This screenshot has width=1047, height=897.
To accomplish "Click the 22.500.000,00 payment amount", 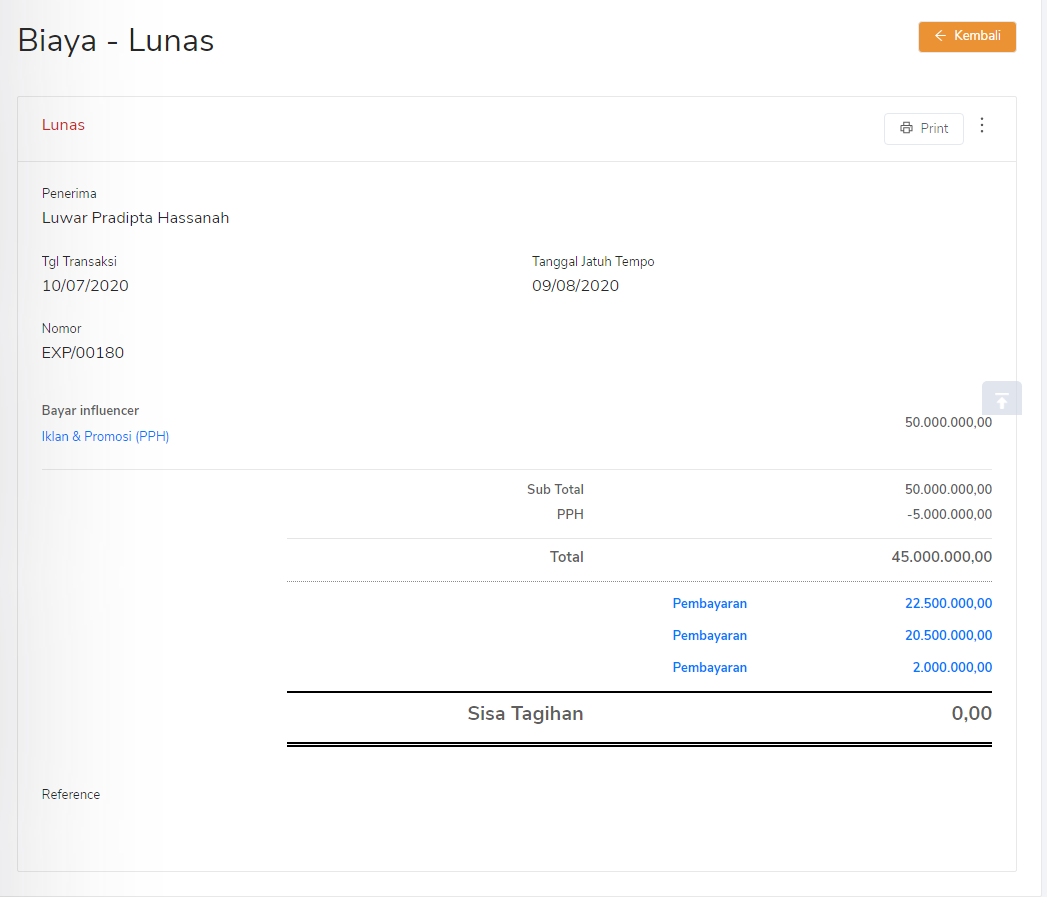I will click(948, 603).
